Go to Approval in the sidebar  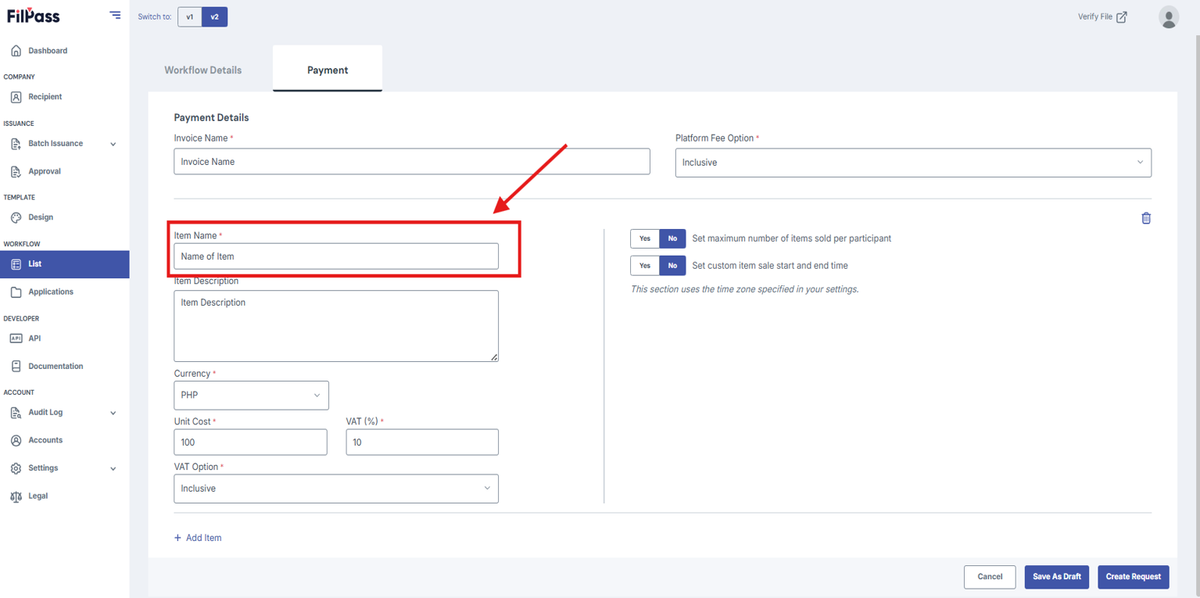point(45,172)
